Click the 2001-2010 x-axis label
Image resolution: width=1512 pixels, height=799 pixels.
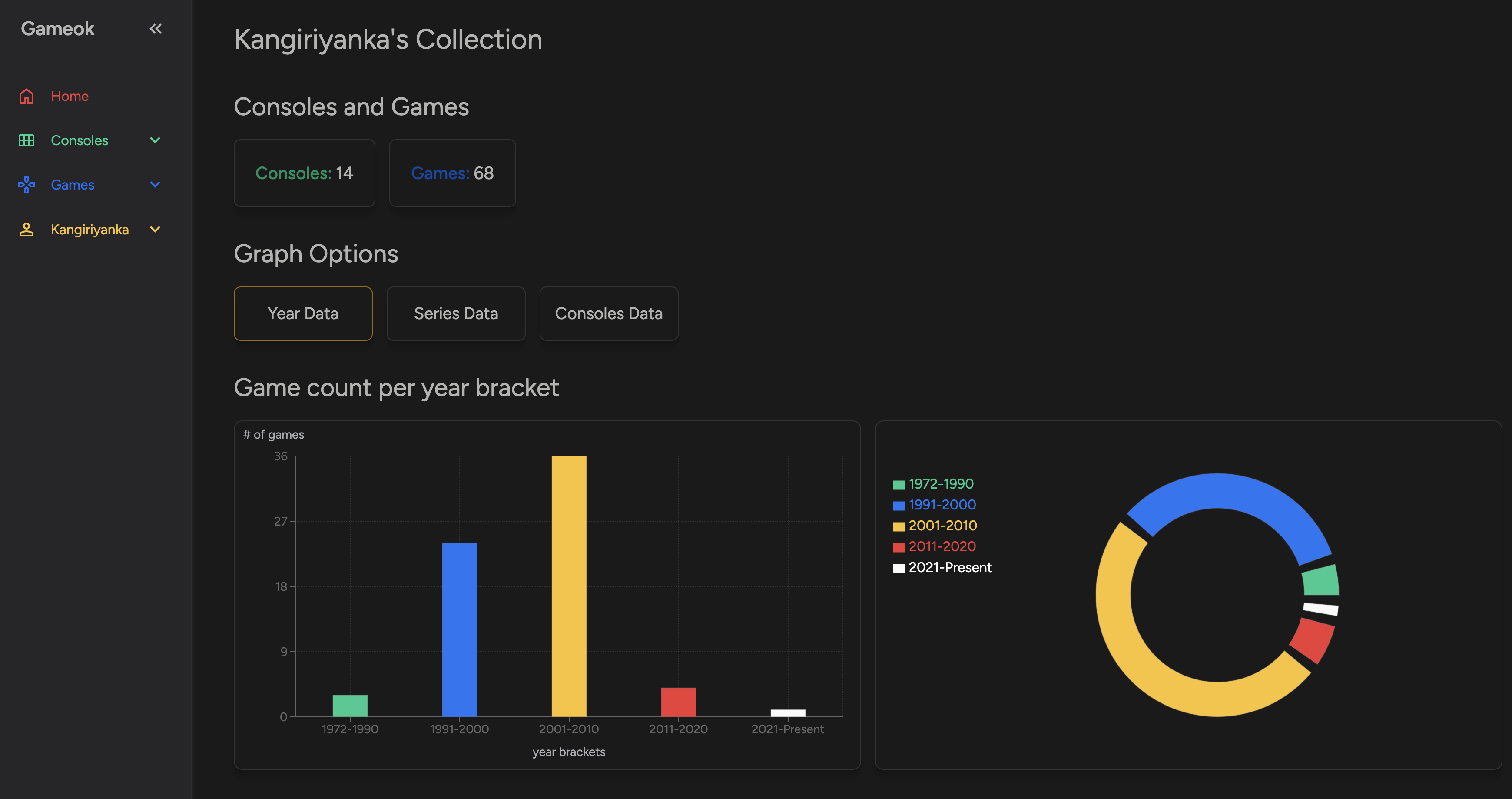[x=569, y=729]
